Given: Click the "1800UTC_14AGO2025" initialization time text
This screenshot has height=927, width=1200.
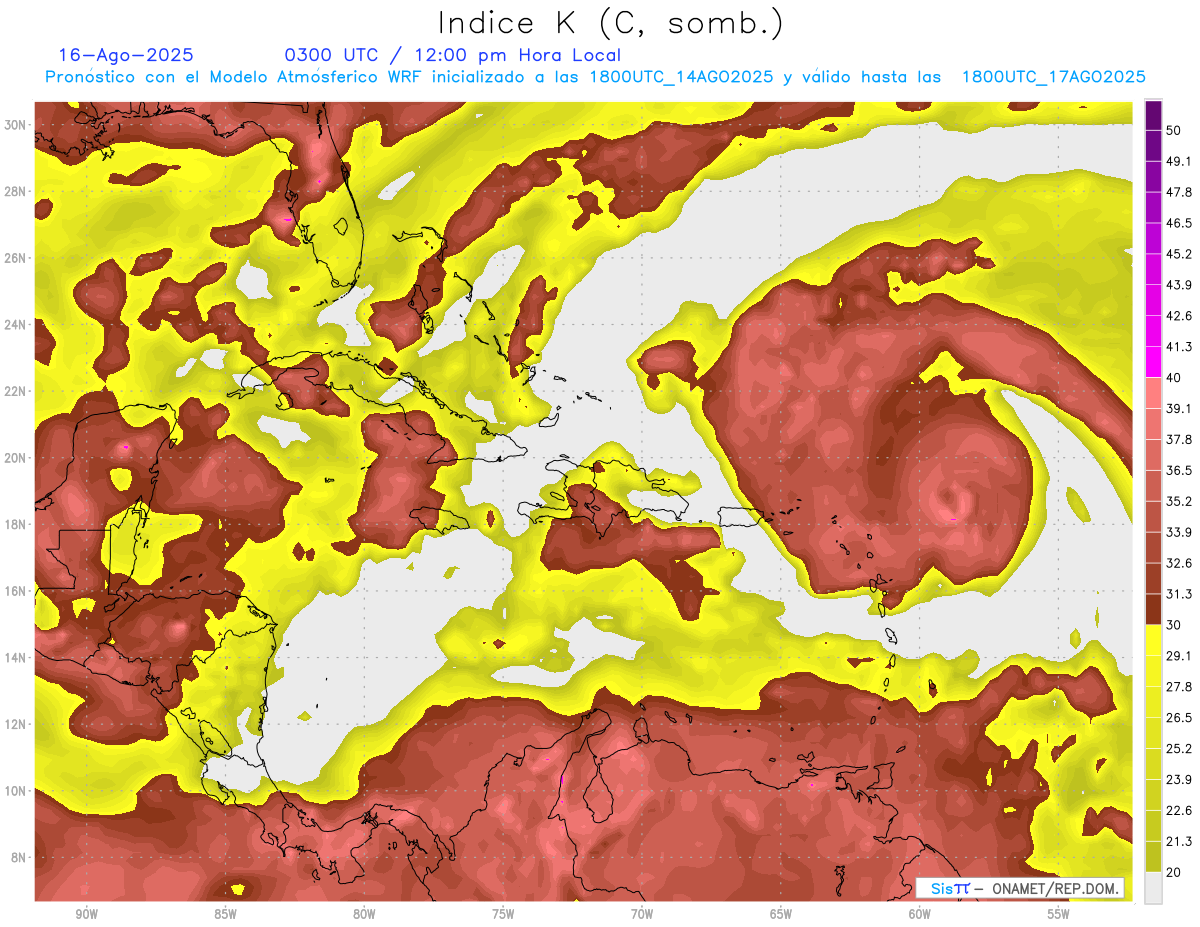Looking at the screenshot, I should click(x=681, y=77).
